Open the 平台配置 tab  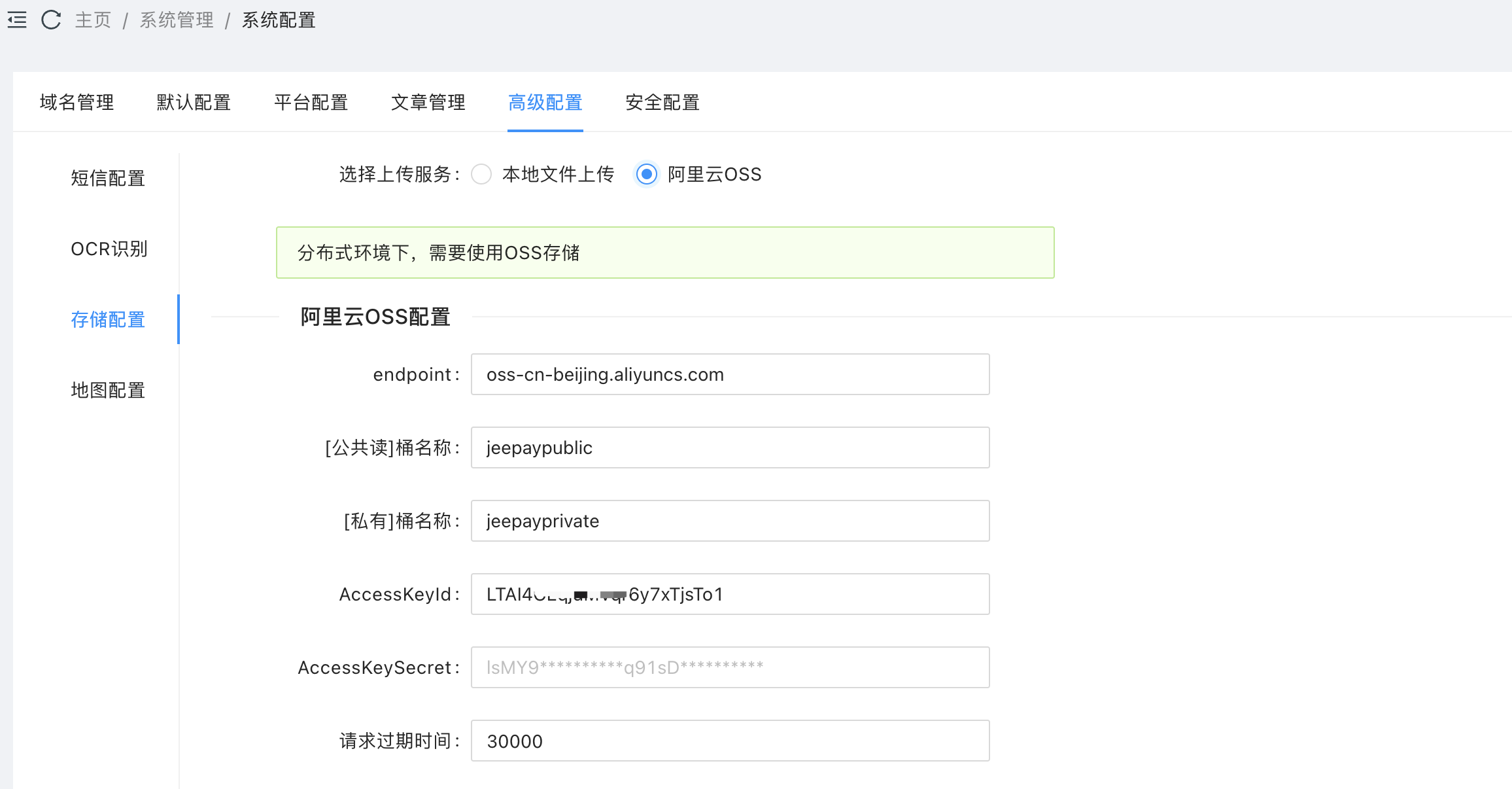coord(311,103)
